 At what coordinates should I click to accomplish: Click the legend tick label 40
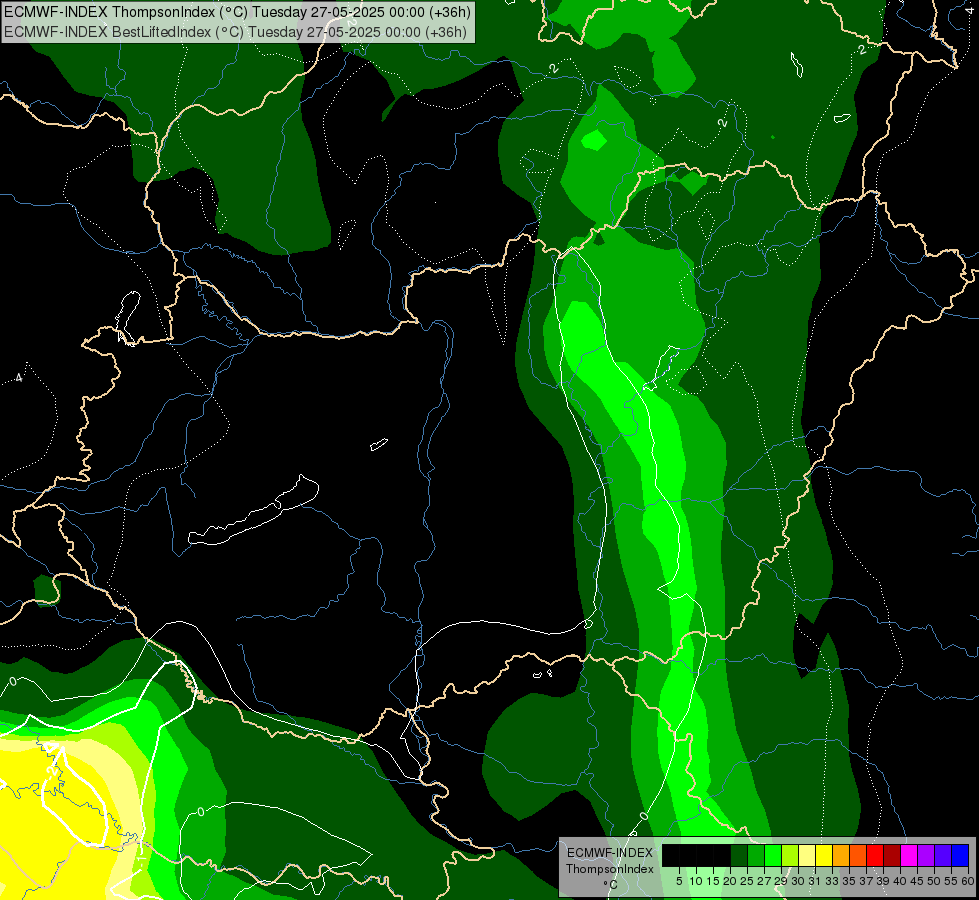coord(900,881)
